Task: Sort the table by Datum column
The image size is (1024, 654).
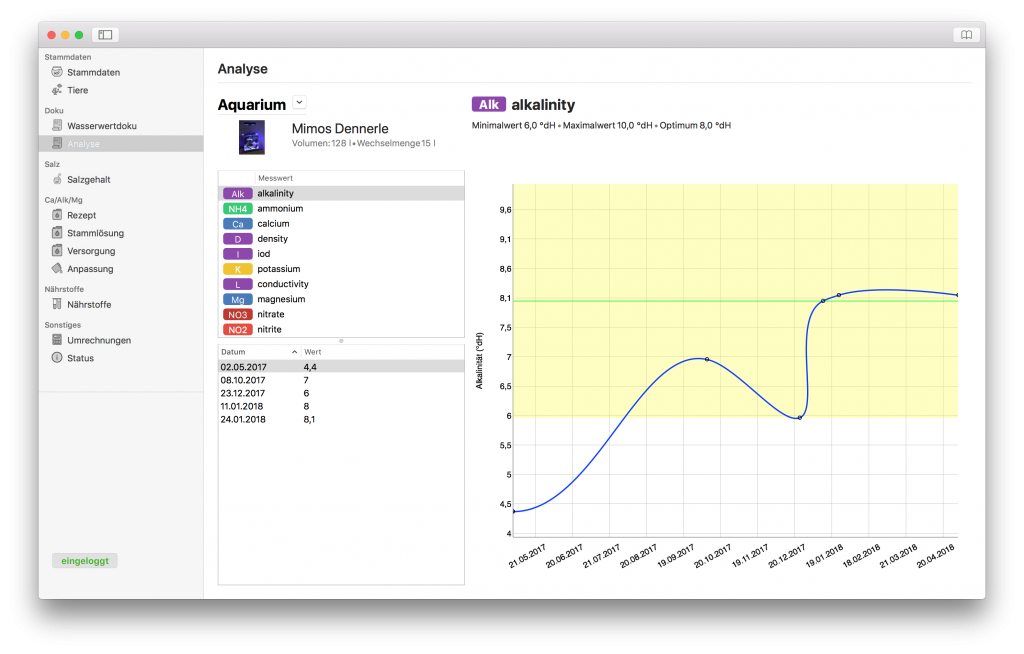Action: [259, 352]
